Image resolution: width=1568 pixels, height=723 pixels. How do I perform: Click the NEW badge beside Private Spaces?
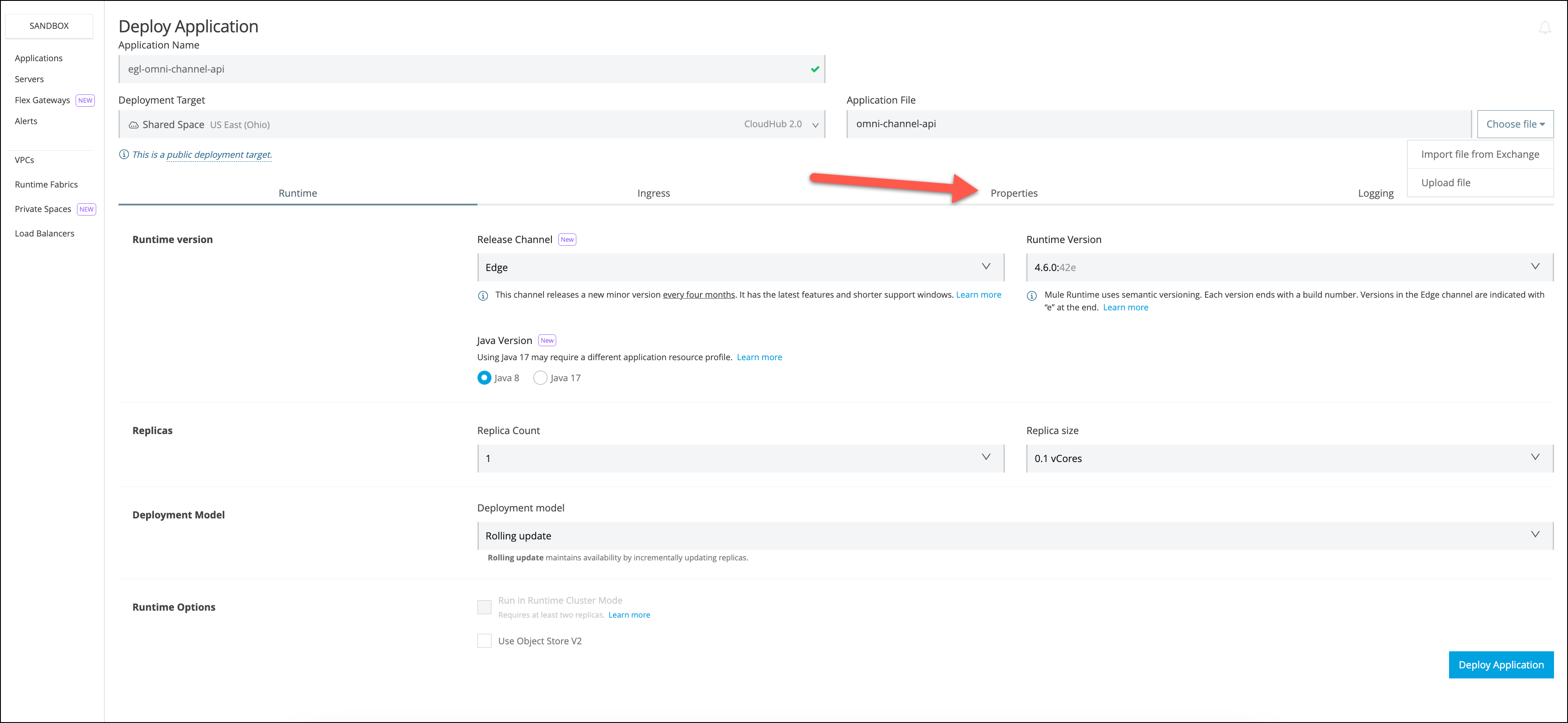pos(87,209)
